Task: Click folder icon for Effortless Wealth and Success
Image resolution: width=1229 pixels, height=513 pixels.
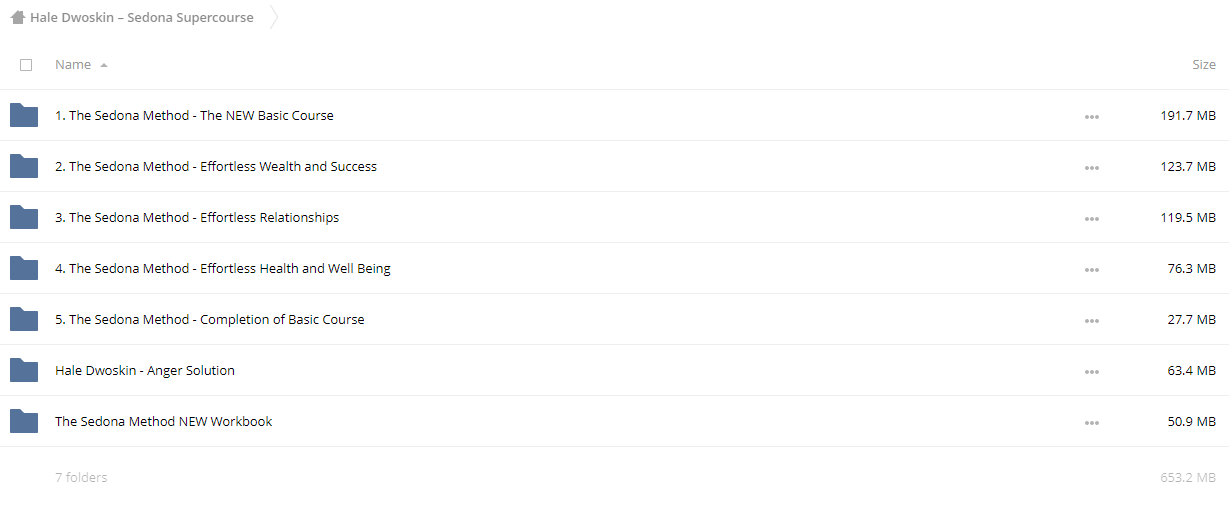Action: 24,166
